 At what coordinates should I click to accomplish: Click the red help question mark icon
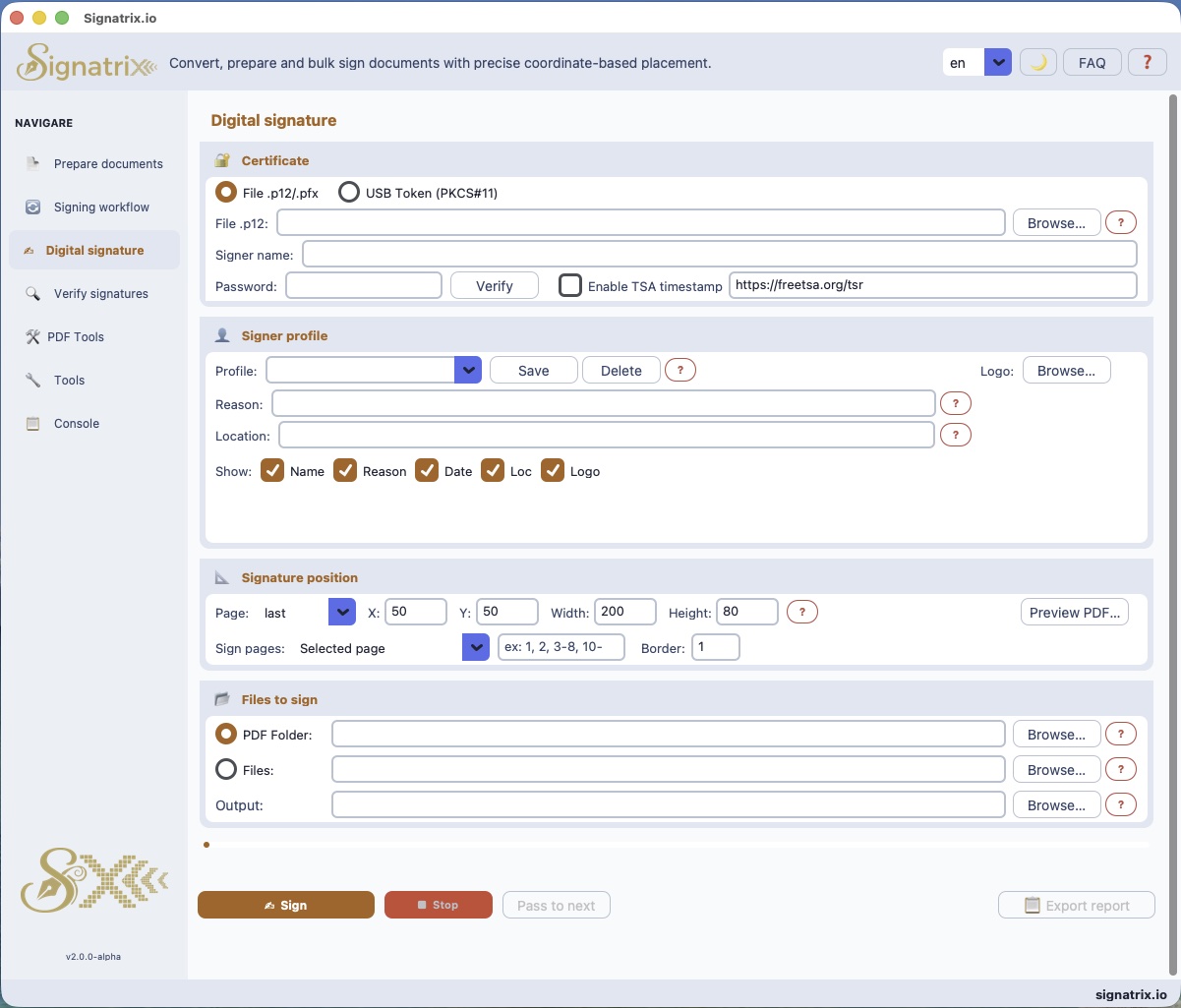point(1147,61)
